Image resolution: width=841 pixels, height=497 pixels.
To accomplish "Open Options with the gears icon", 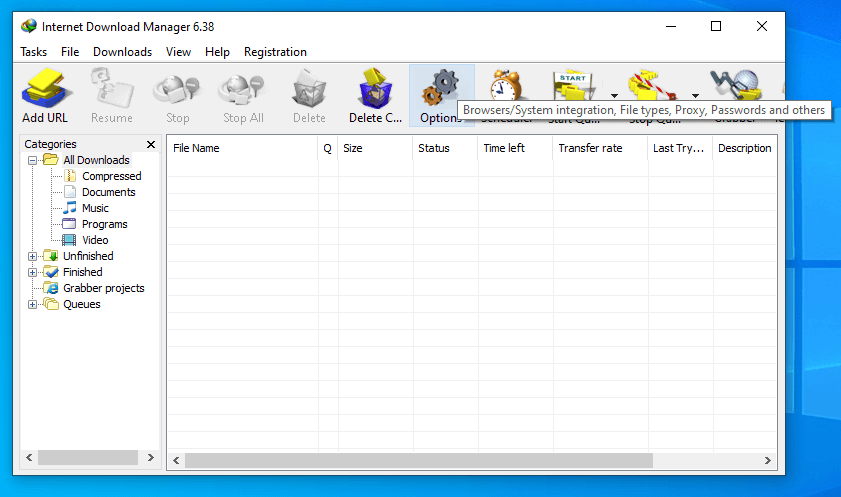I will click(440, 88).
